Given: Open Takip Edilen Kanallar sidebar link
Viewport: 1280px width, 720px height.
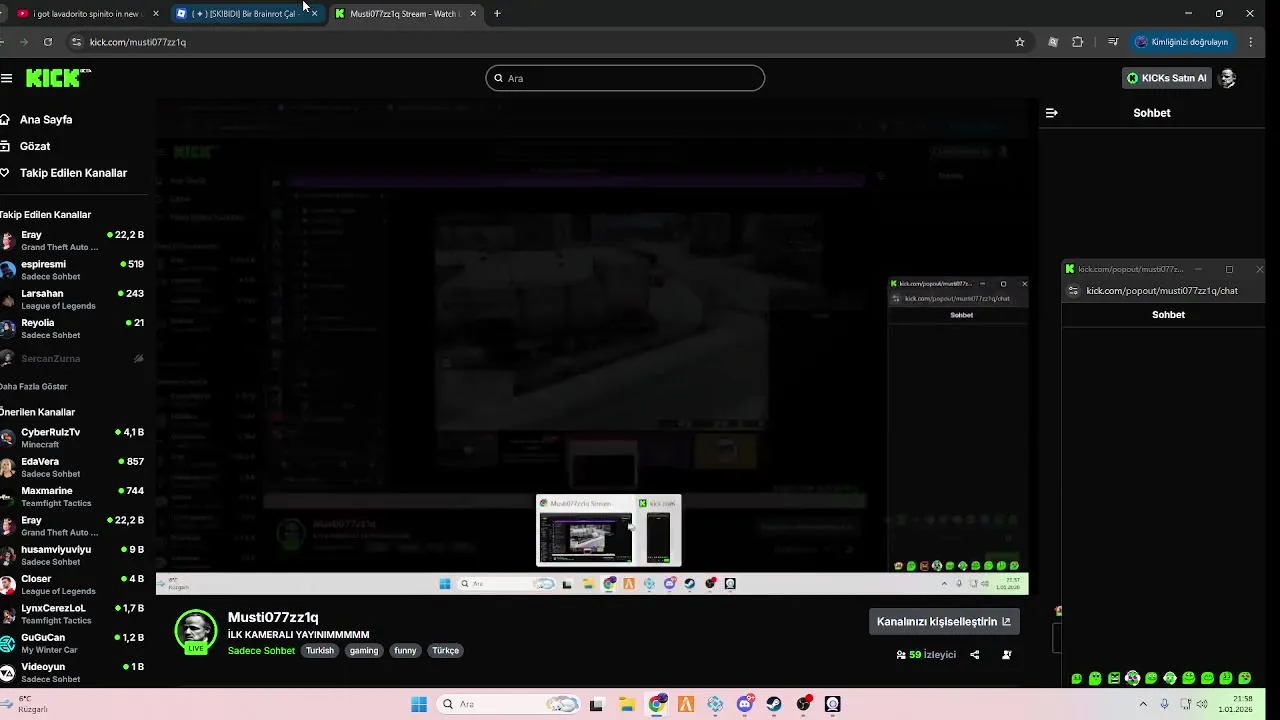Looking at the screenshot, I should point(64,173).
